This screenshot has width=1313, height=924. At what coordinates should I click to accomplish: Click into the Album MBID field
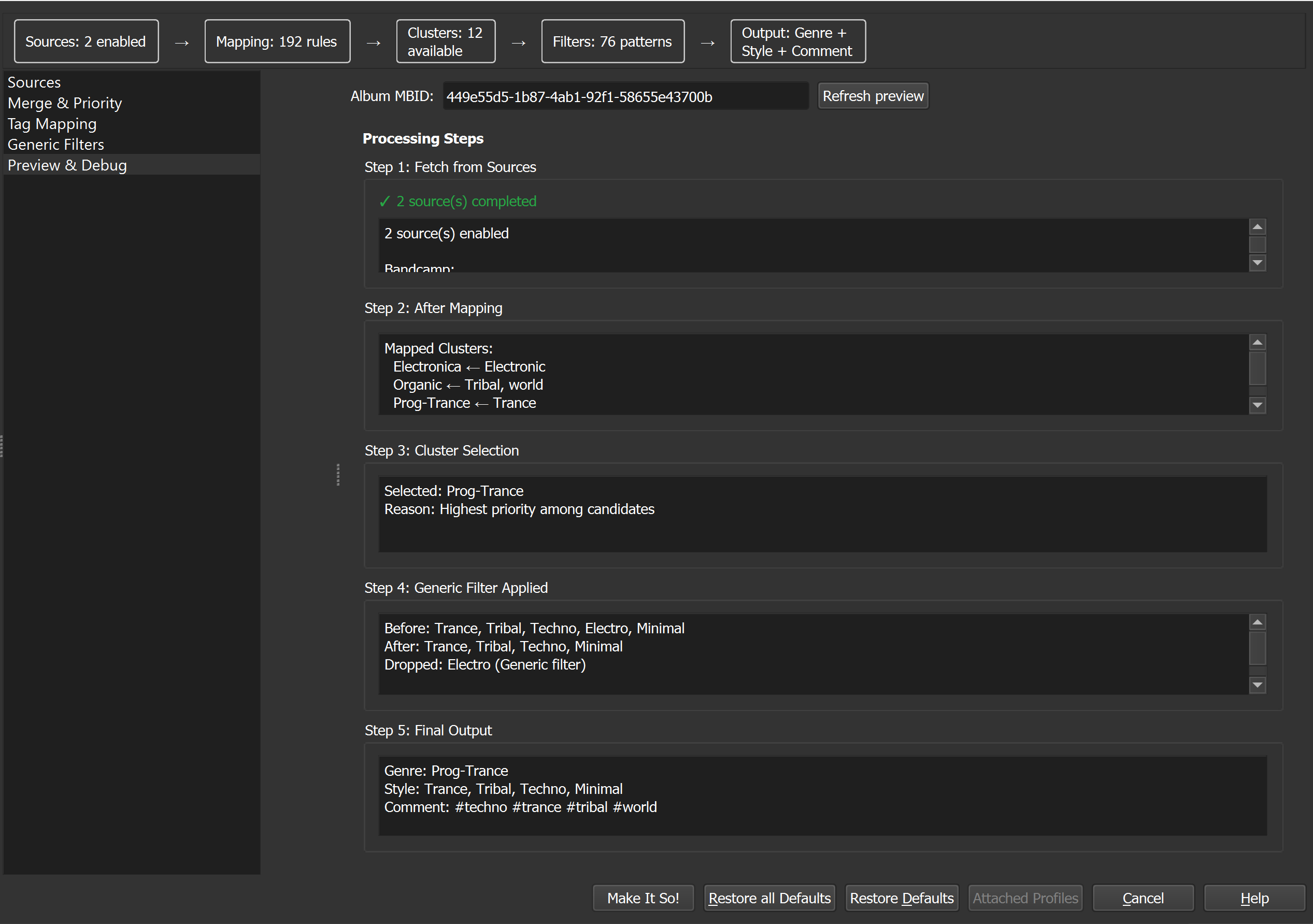pyautogui.click(x=625, y=96)
